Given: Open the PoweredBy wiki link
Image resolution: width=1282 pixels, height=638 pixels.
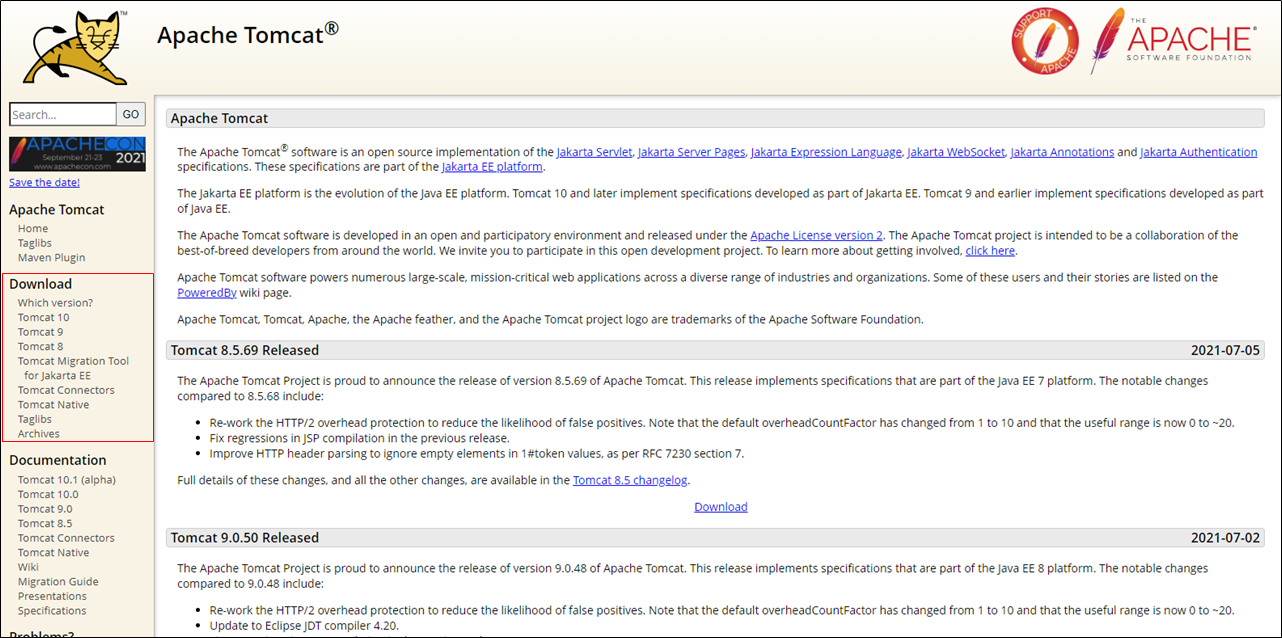Looking at the screenshot, I should tap(207, 293).
